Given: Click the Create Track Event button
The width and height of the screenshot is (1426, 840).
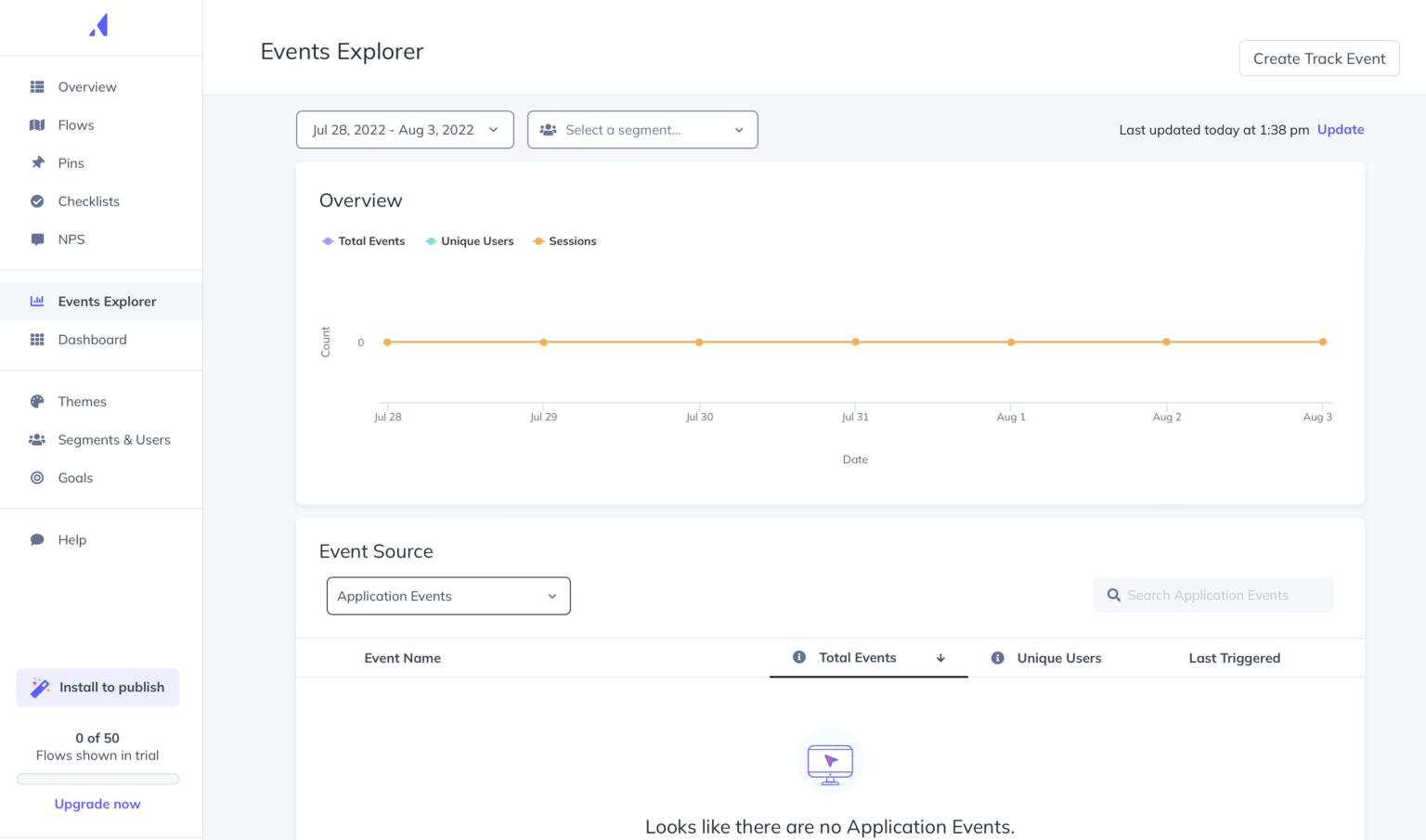Looking at the screenshot, I should [1318, 58].
